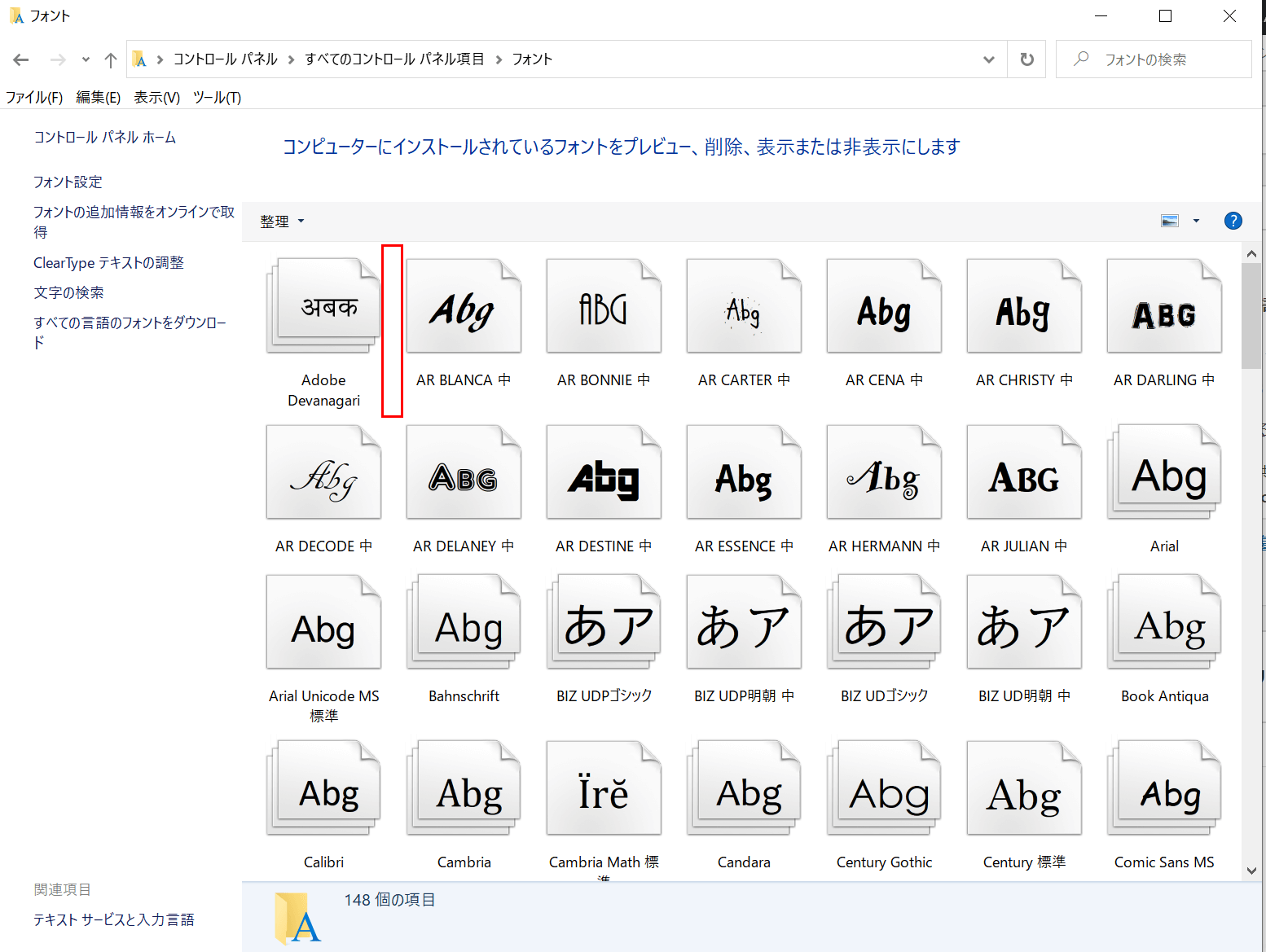Open フォントの追加情報をオンラインで取得 link
Screen dimensions: 1266x952
click(134, 222)
